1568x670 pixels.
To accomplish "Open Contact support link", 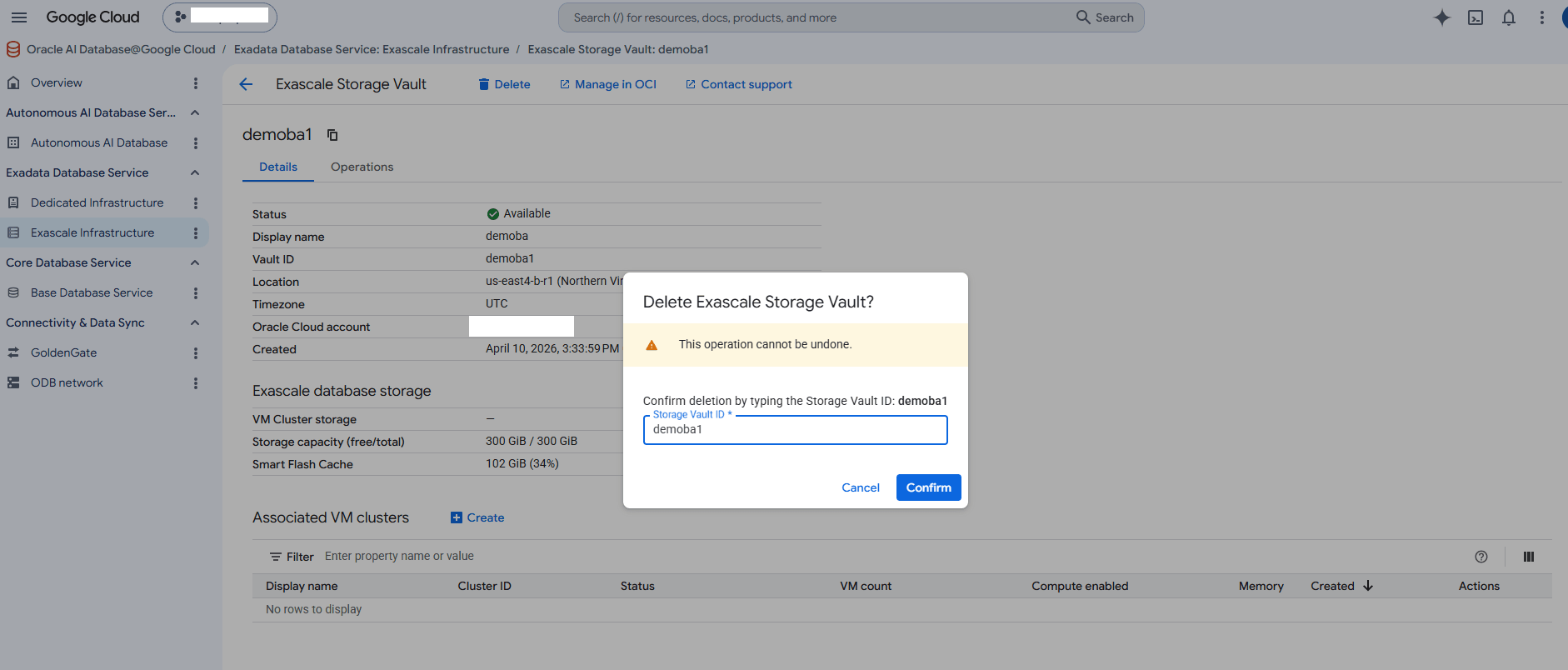I will pos(738,84).
